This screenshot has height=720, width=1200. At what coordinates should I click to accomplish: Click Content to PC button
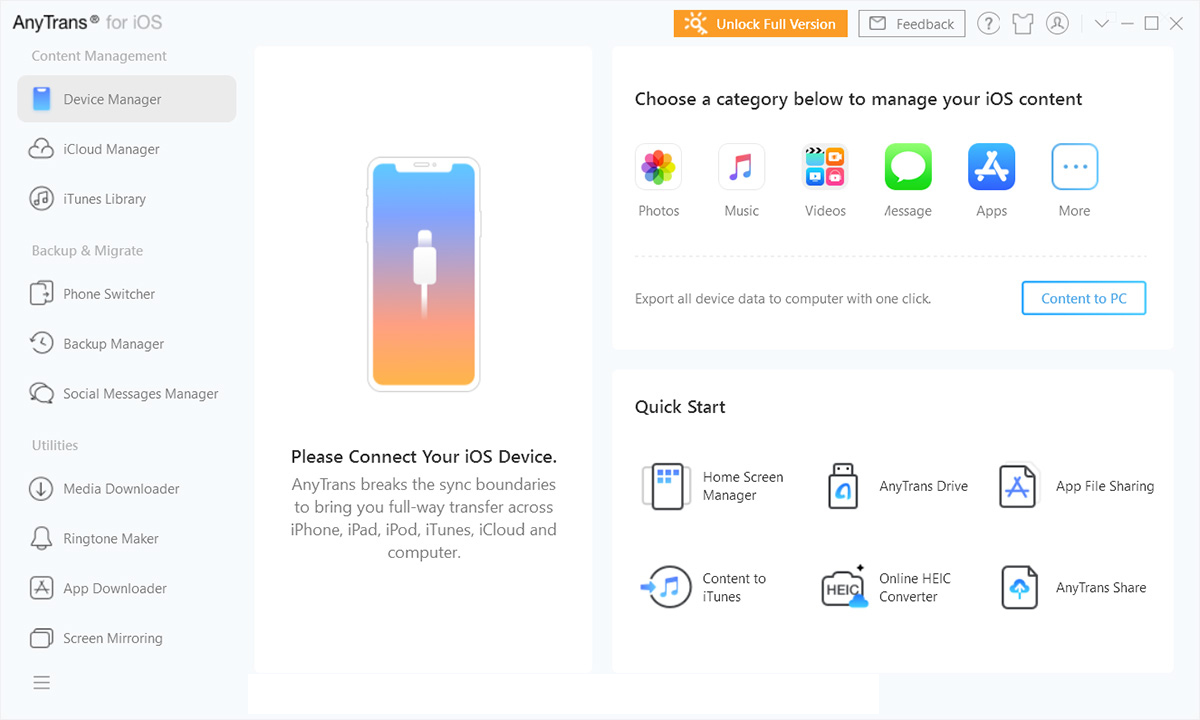point(1084,298)
